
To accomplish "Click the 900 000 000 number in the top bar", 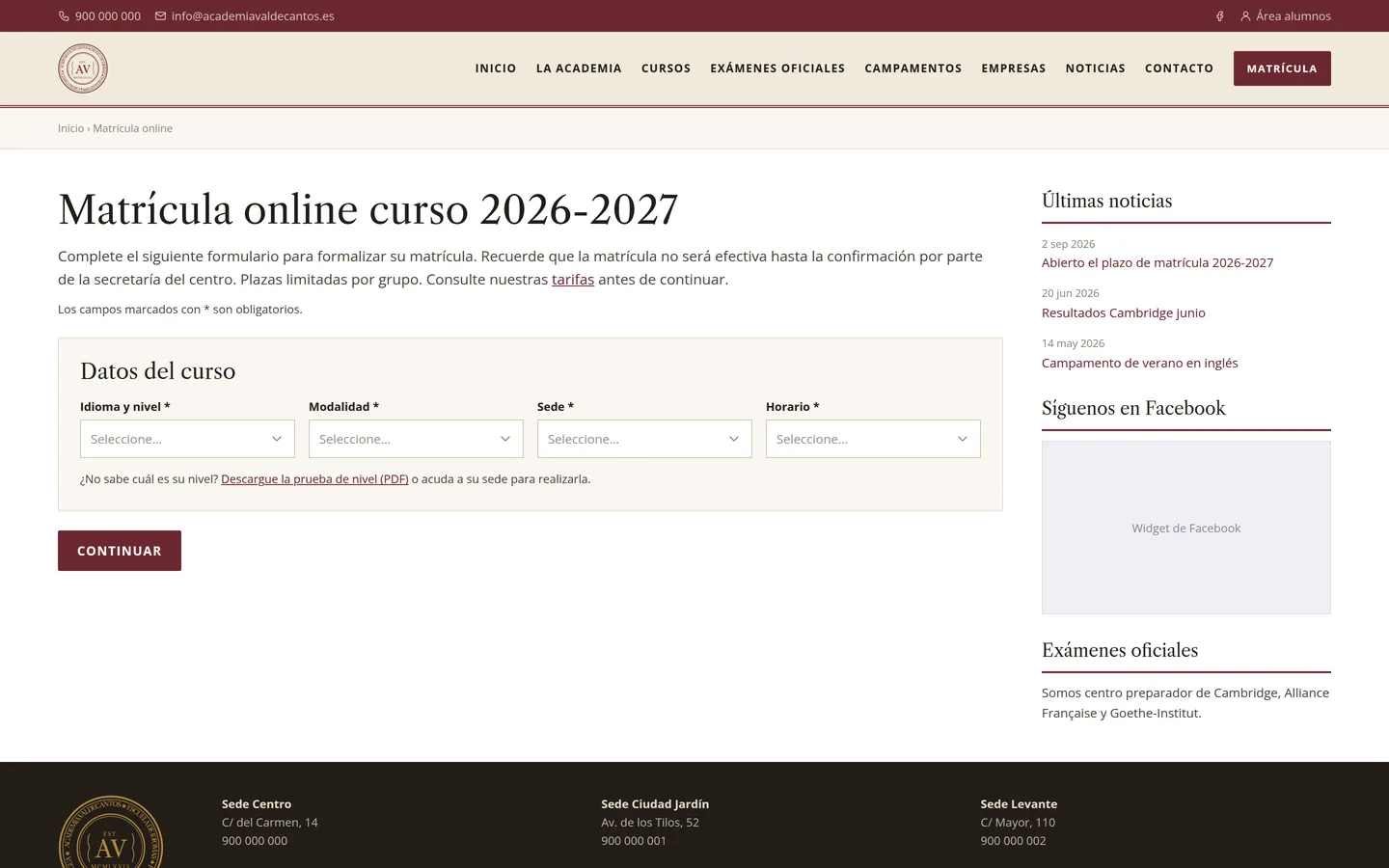I will coord(108,16).
